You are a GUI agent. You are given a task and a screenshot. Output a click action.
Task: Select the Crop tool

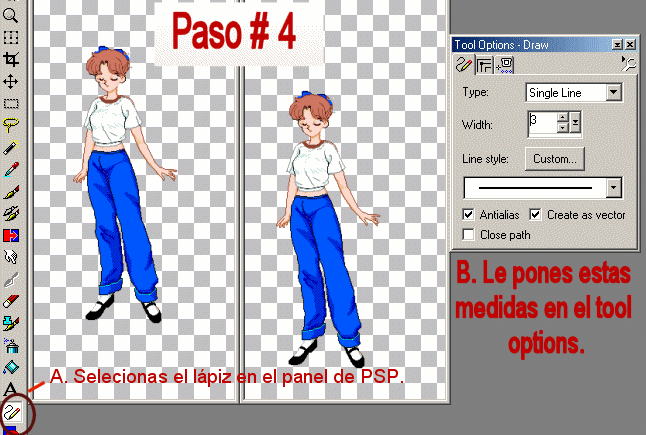[11, 59]
